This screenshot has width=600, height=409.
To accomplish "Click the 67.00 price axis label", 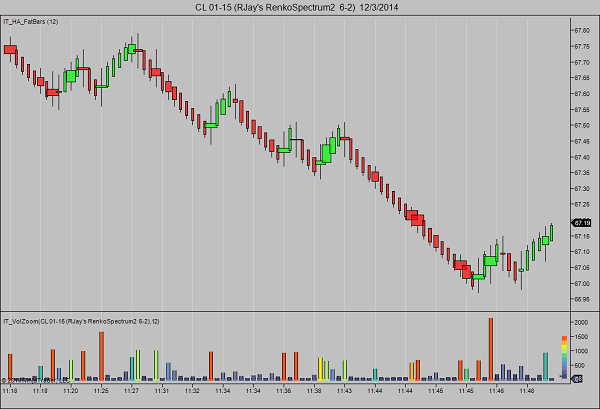I will click(x=582, y=284).
